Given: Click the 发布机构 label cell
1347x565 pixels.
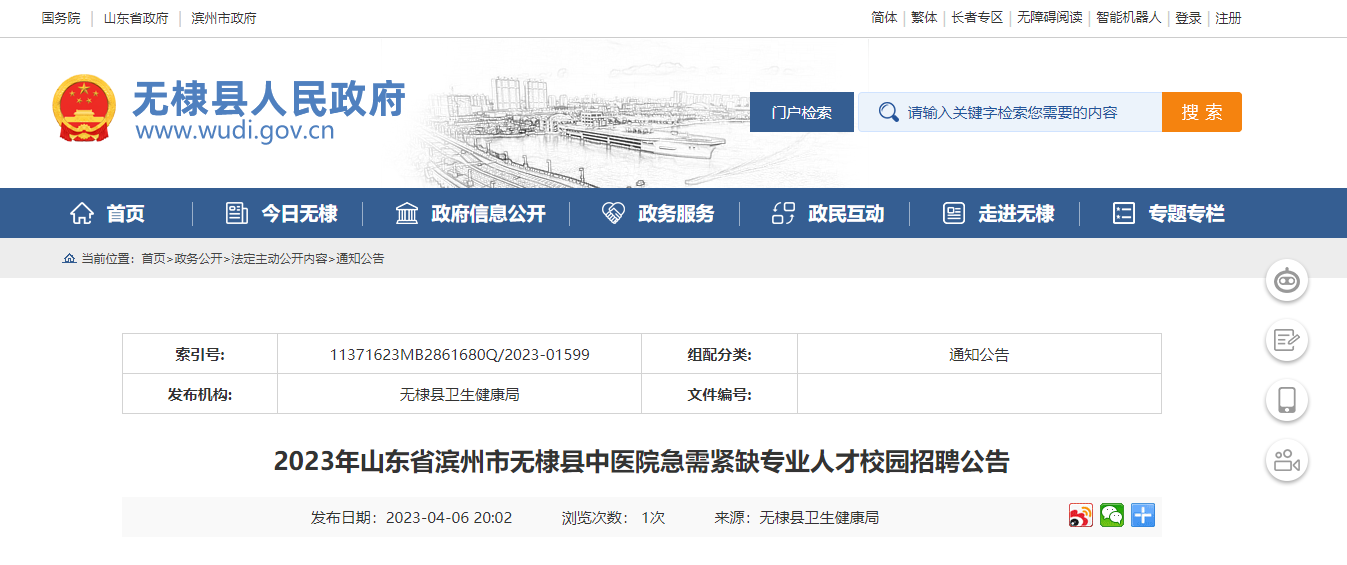Looking at the screenshot, I should (200, 394).
